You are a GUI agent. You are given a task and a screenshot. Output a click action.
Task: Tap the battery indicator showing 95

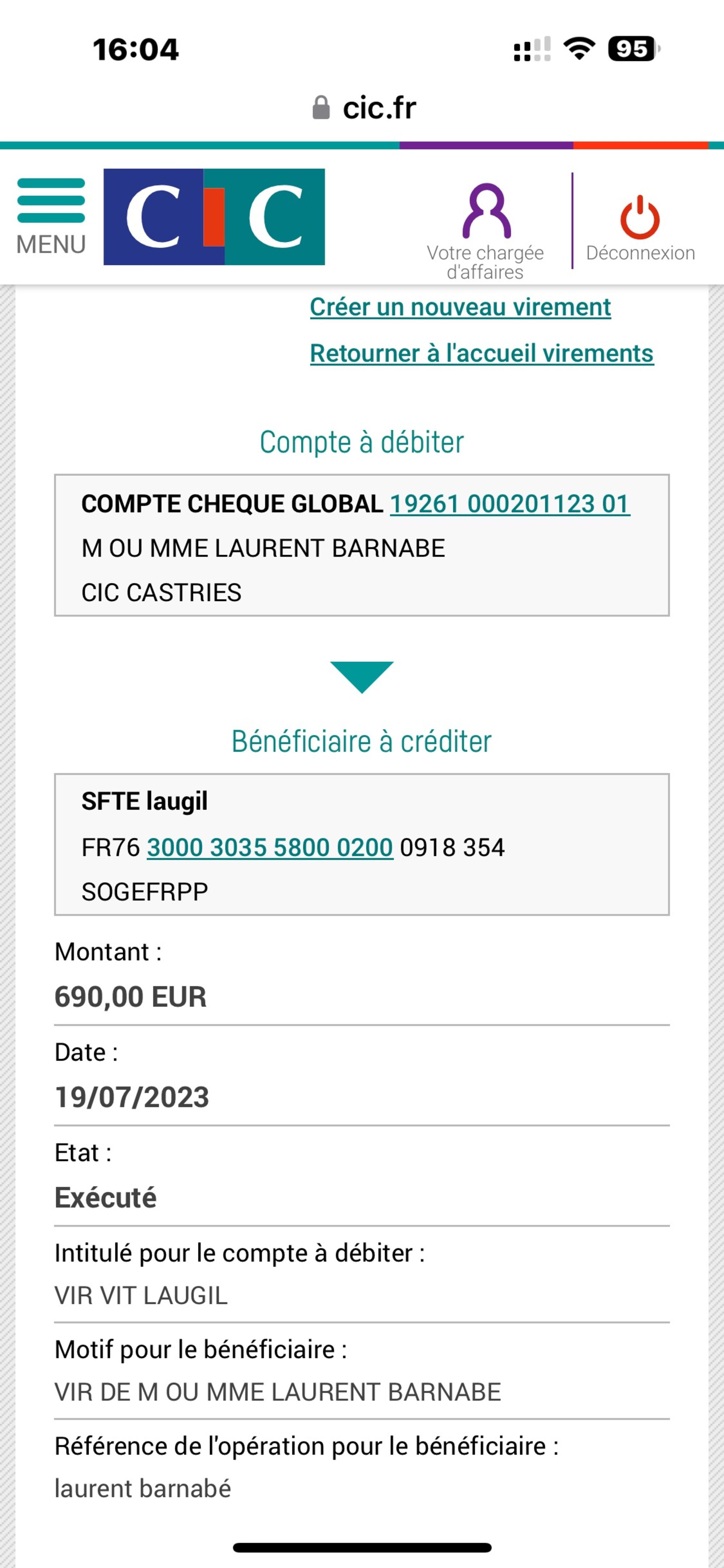pyautogui.click(x=633, y=49)
